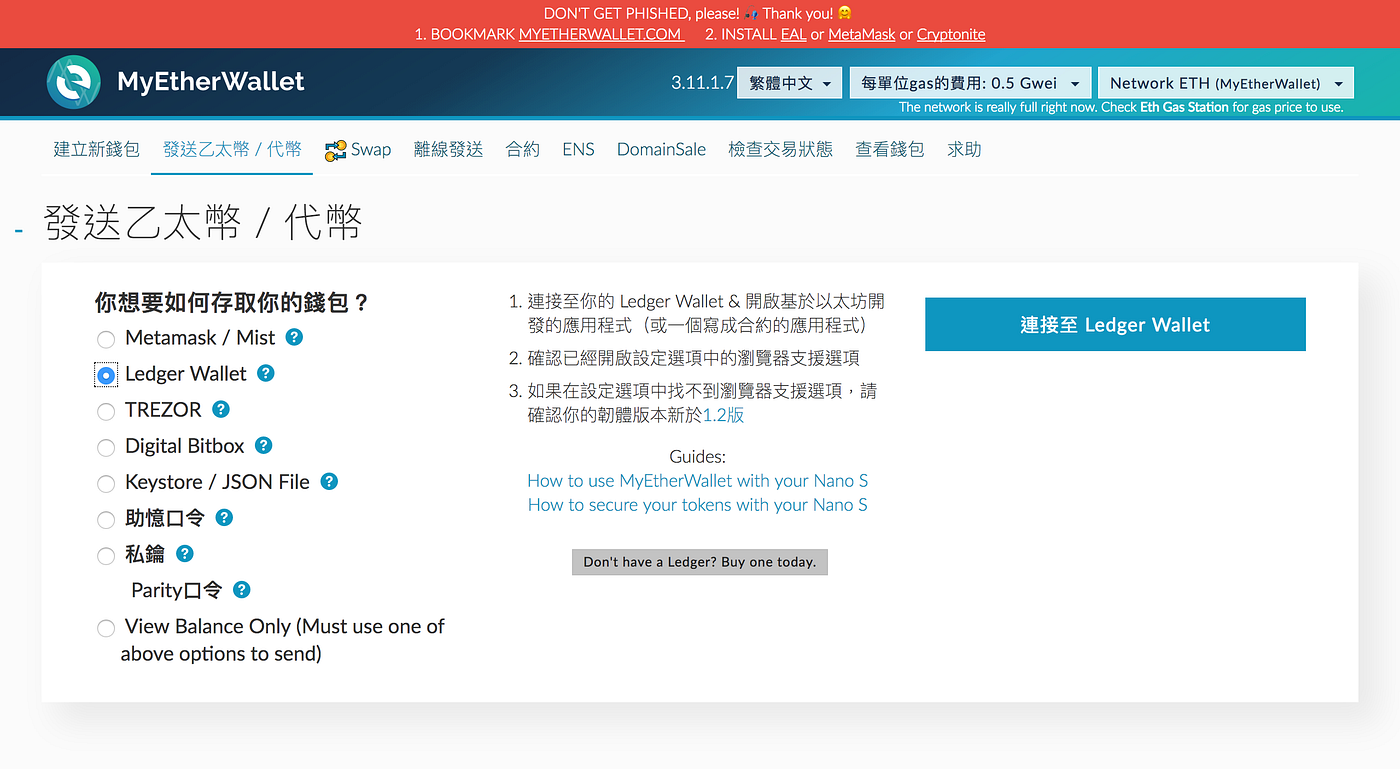
Task: Open the Network ETH (MyEtherWallet) dropdown
Action: click(1225, 83)
